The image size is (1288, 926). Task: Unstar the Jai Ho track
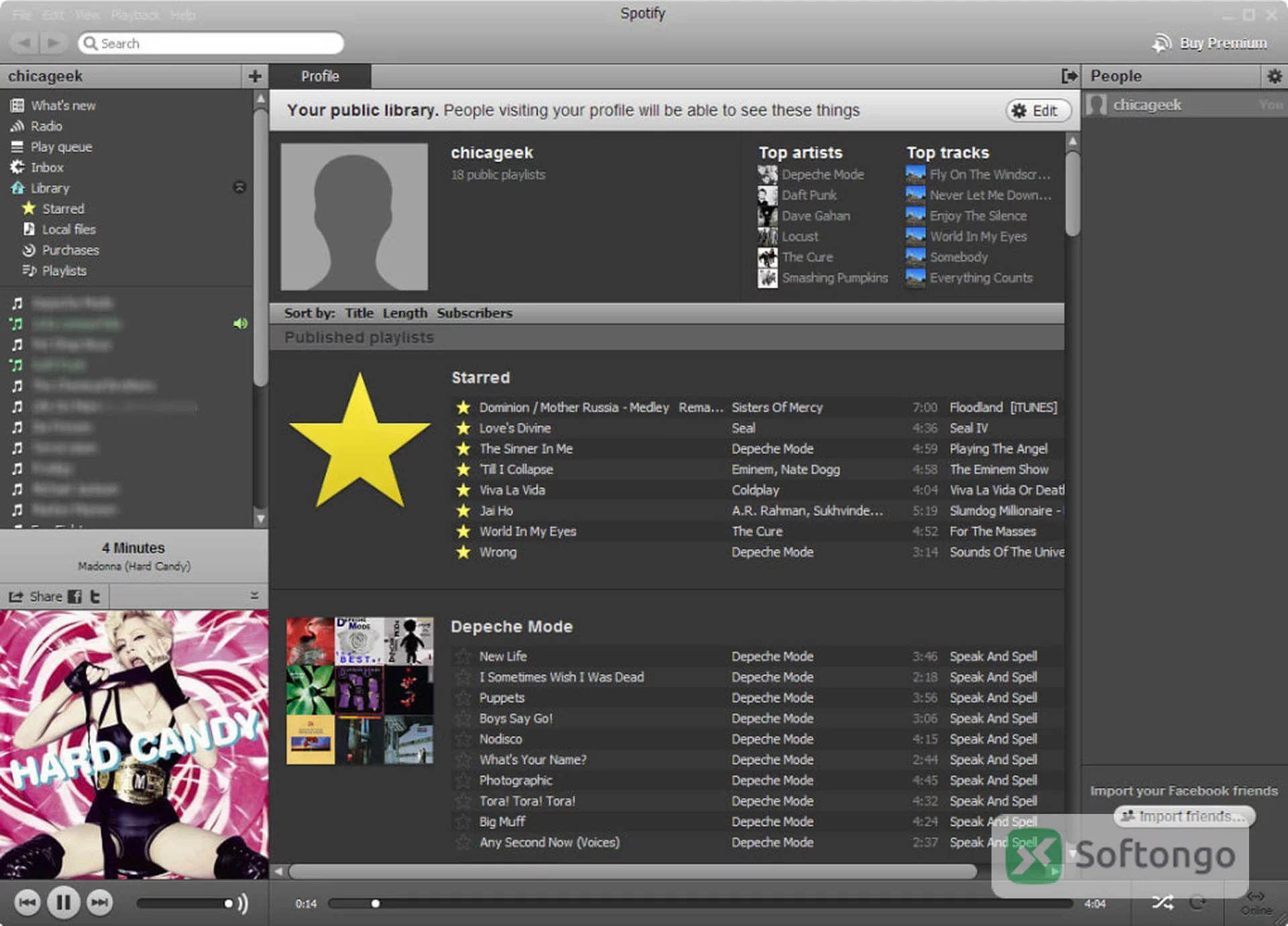(463, 511)
